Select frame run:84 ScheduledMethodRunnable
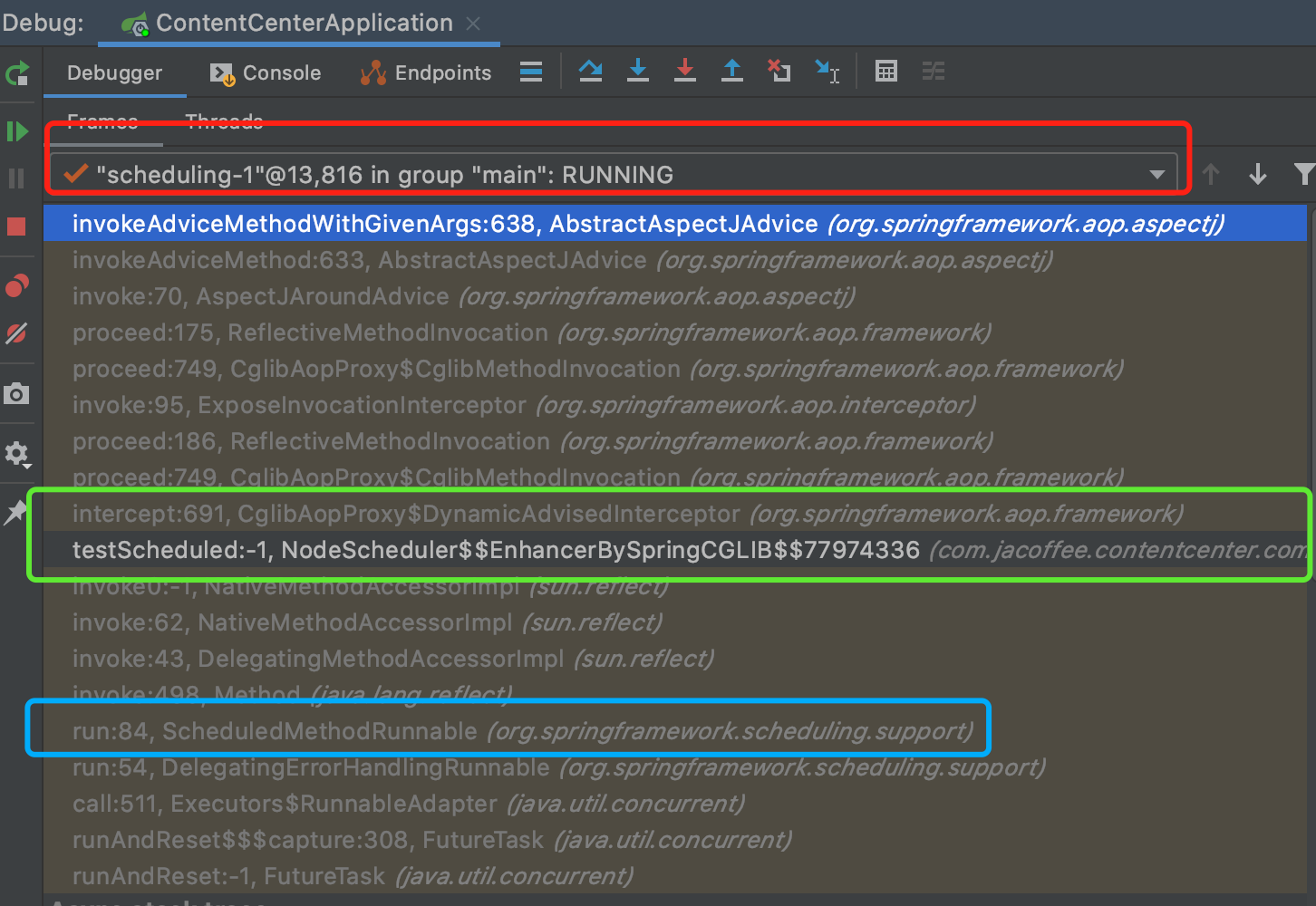 [675, 731]
